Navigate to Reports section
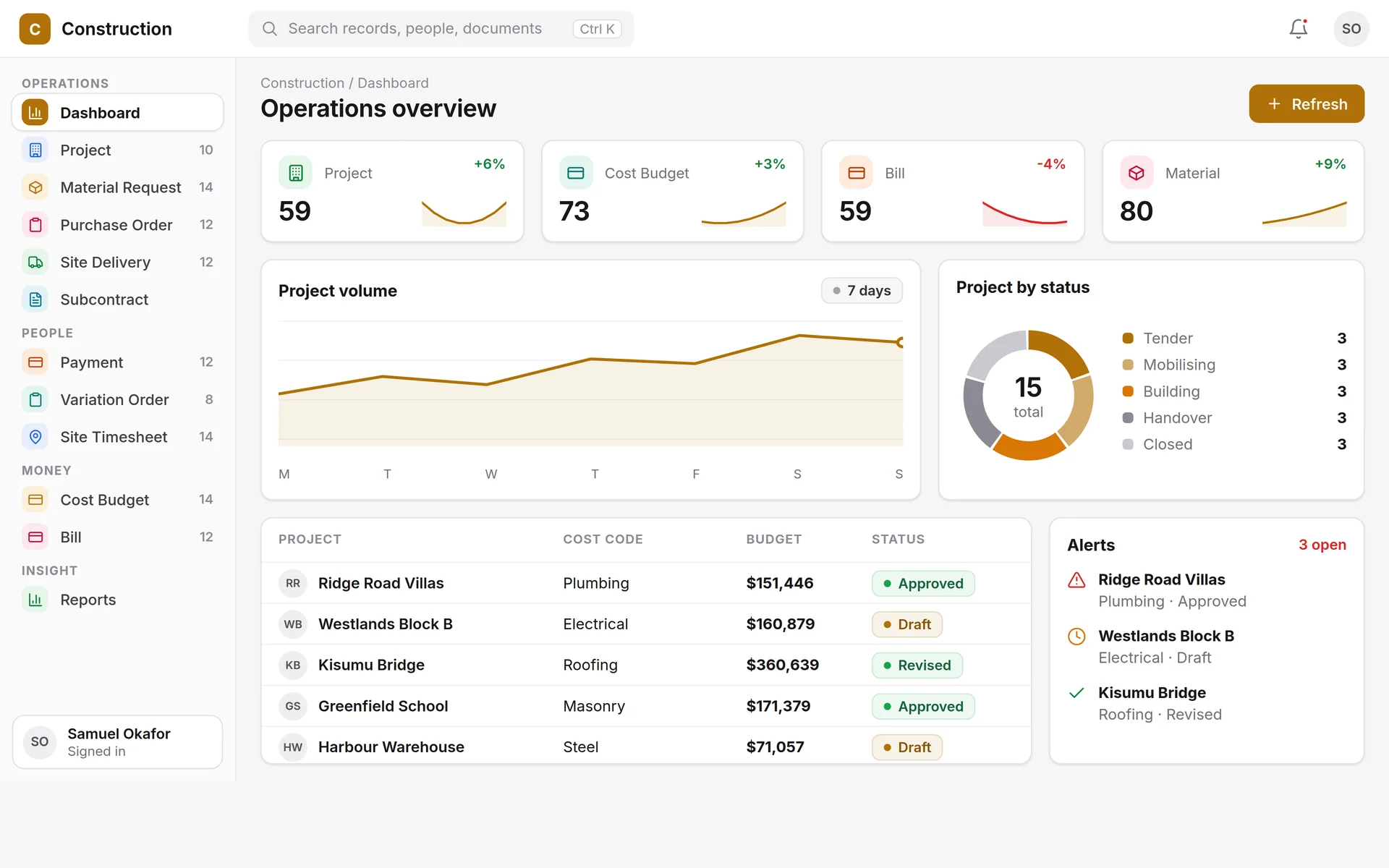Viewport: 1389px width, 868px height. (x=118, y=600)
